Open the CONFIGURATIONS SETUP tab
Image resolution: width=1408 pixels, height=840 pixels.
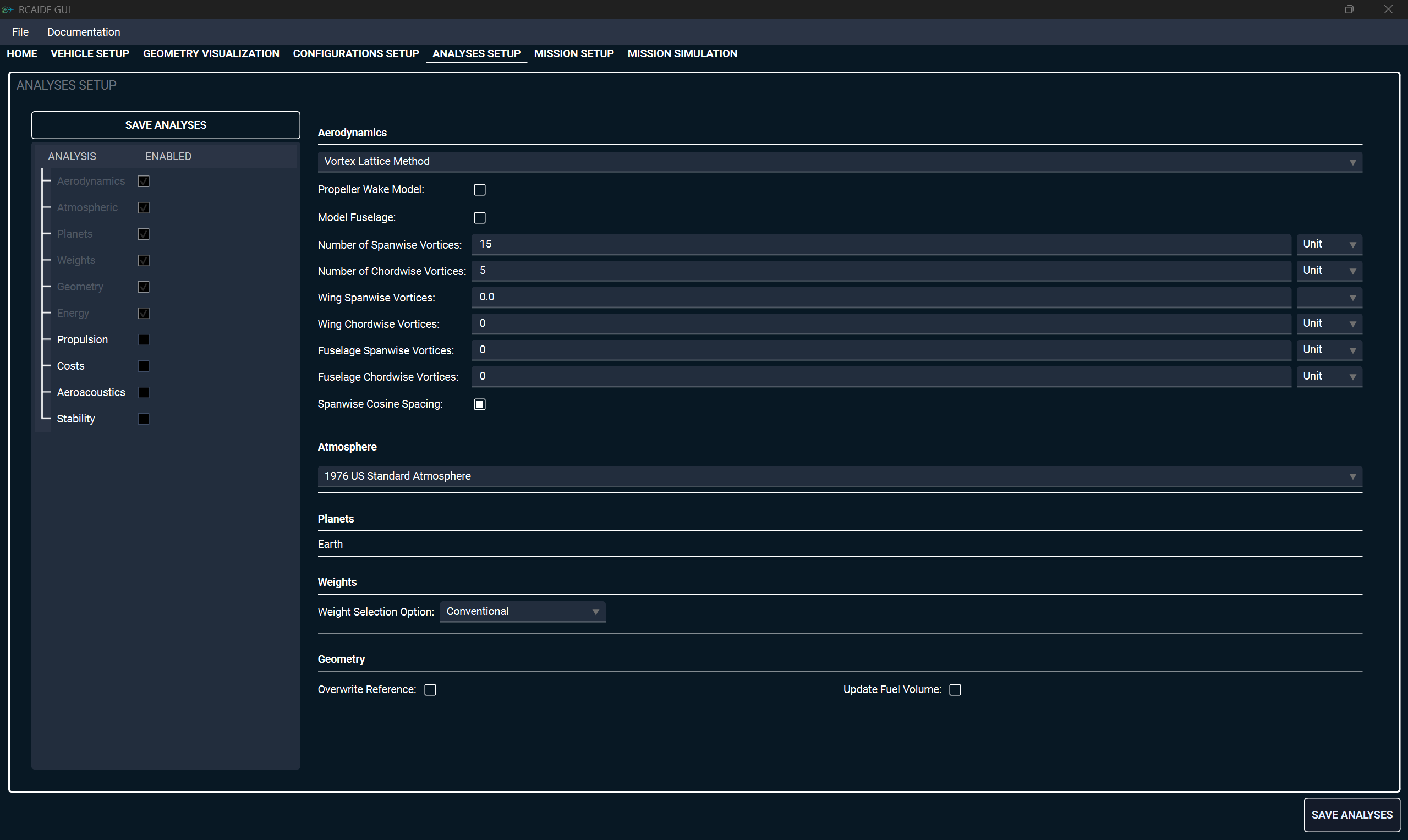[356, 53]
